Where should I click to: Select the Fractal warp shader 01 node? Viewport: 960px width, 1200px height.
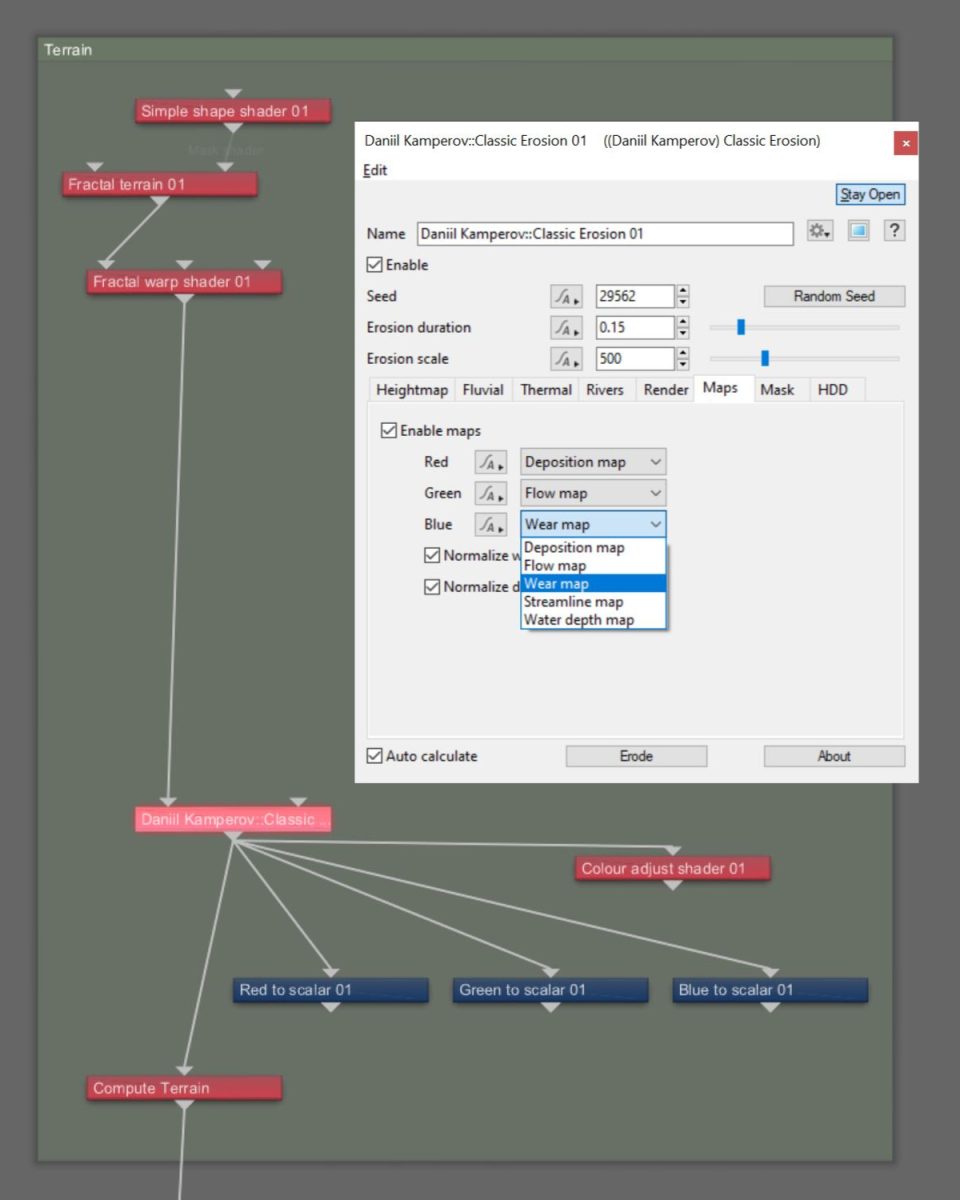pyautogui.click(x=184, y=282)
